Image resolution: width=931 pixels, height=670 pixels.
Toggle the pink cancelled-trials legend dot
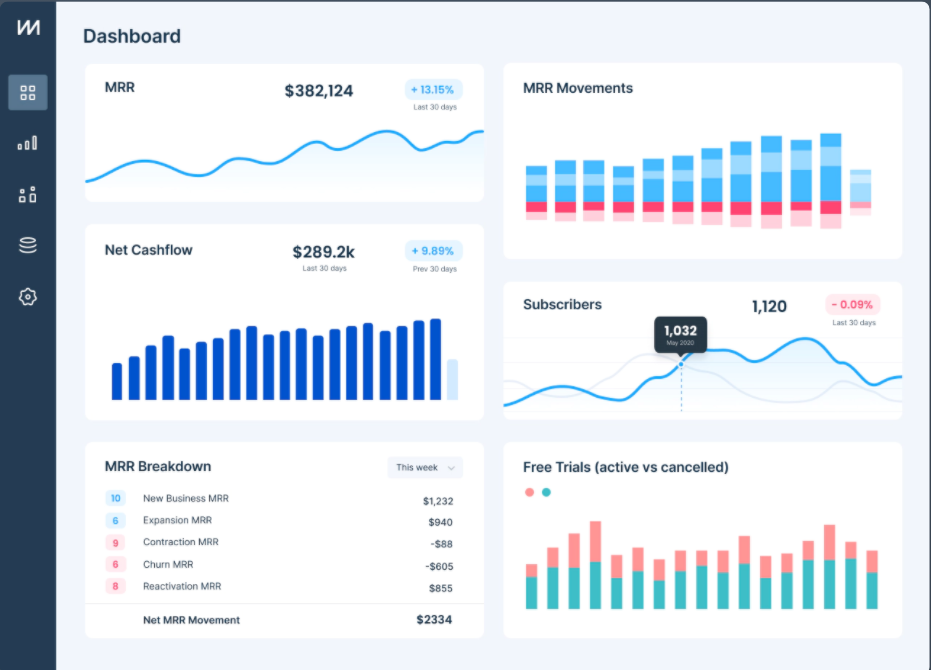(527, 491)
